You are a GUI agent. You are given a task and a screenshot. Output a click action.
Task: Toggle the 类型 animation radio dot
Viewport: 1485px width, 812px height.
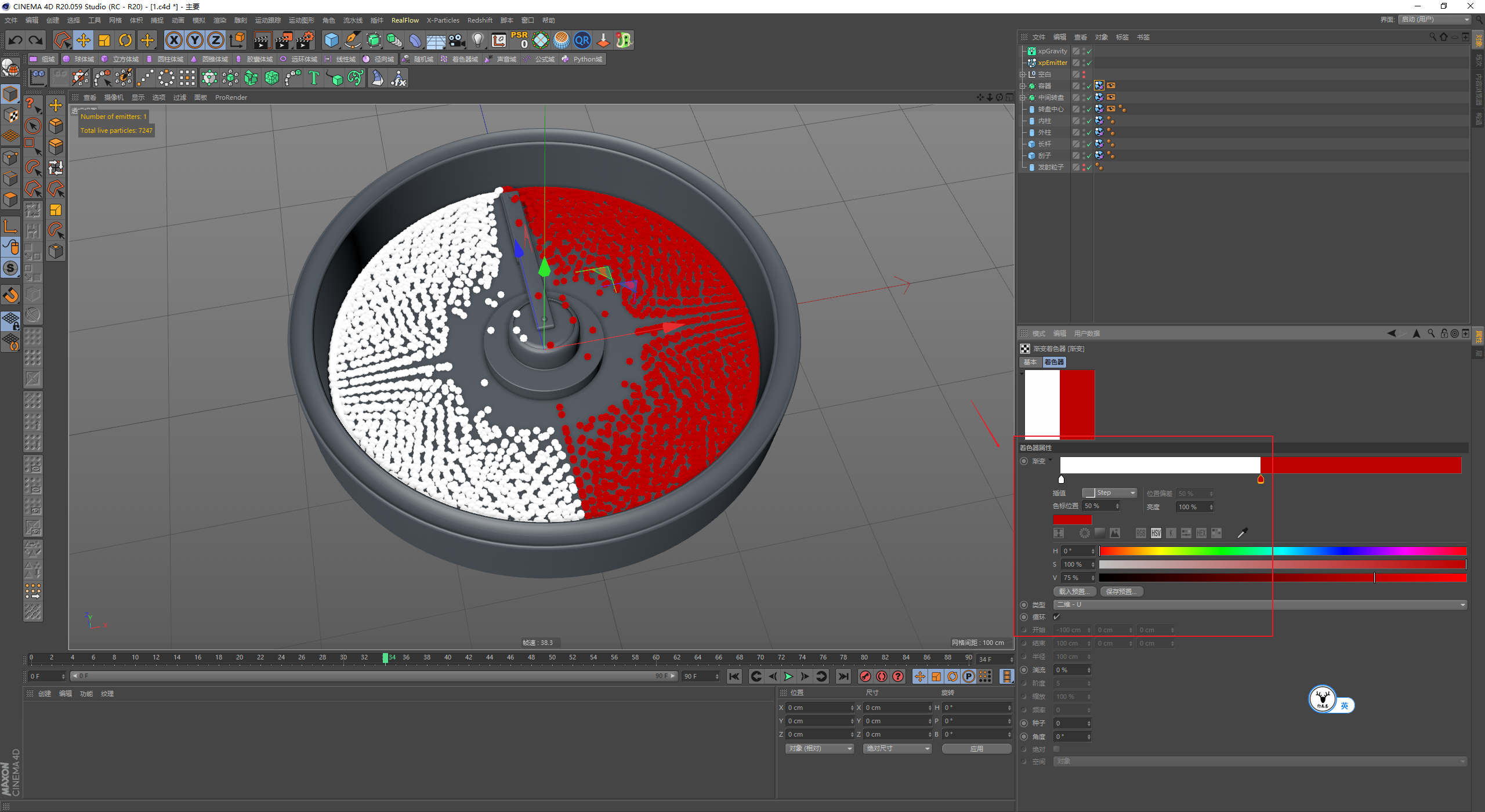[1024, 605]
